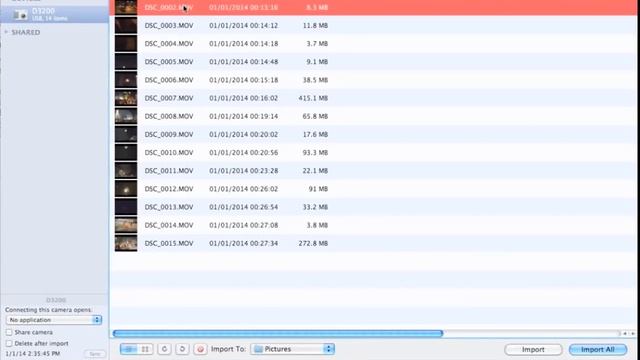Select file name DSC_0014.MOV
This screenshot has height=360, width=640.
point(169,225)
